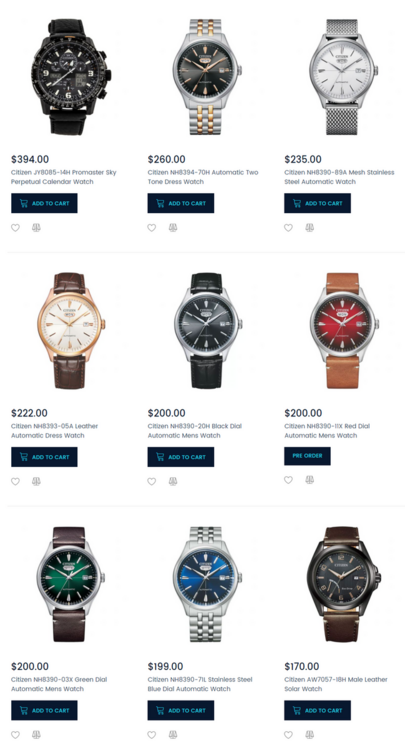Compare scale icon for NH8393-05A Leather watch
This screenshot has height=750, width=405.
[x=36, y=481]
